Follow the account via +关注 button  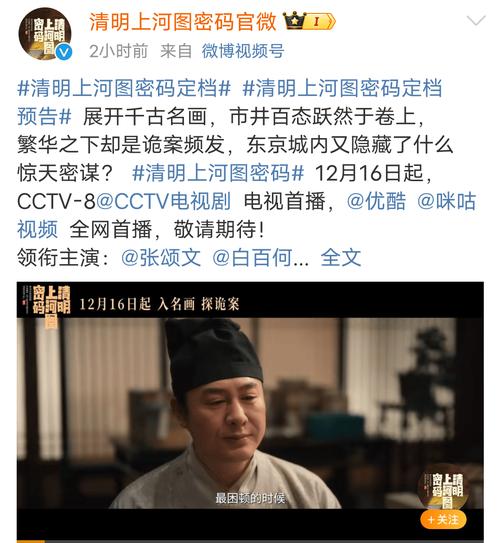tap(444, 519)
